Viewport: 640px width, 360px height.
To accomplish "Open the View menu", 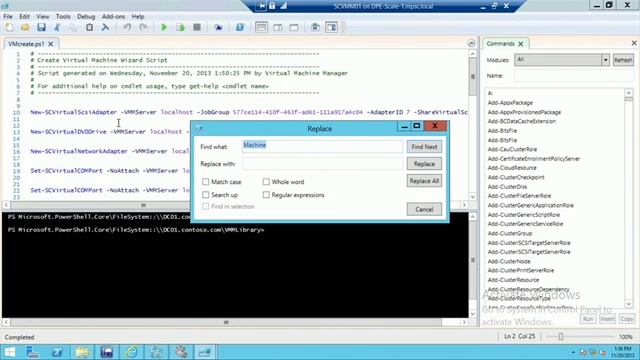I will (42, 16).
